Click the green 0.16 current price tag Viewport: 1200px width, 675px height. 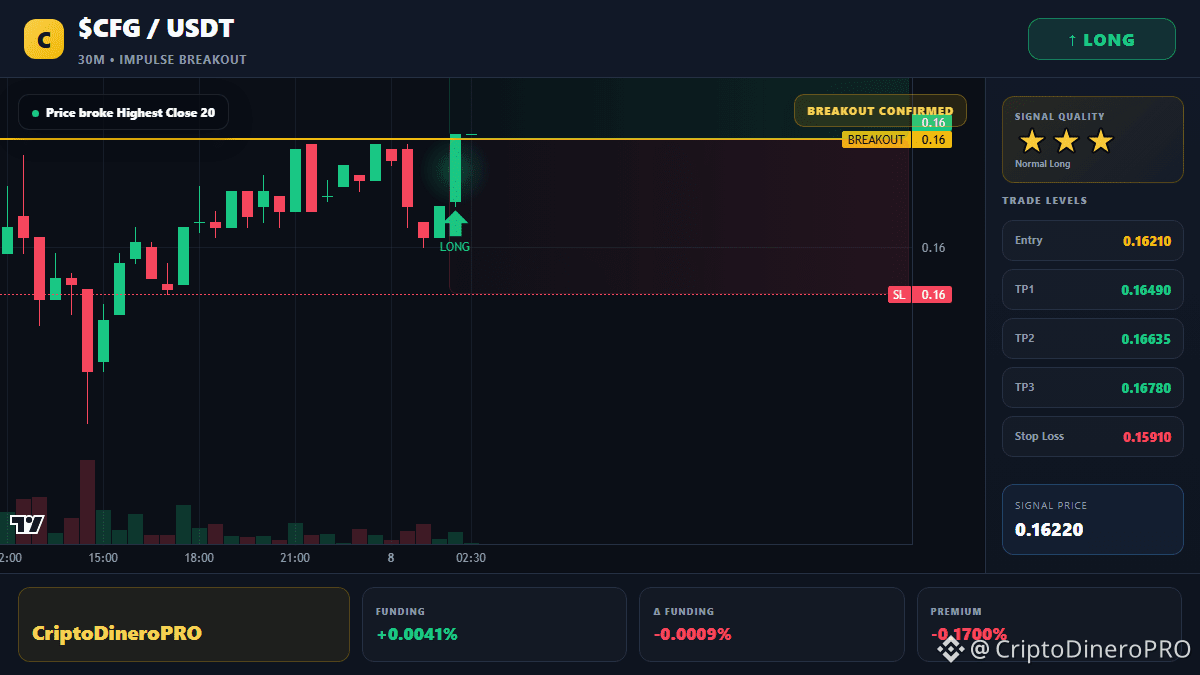932,123
